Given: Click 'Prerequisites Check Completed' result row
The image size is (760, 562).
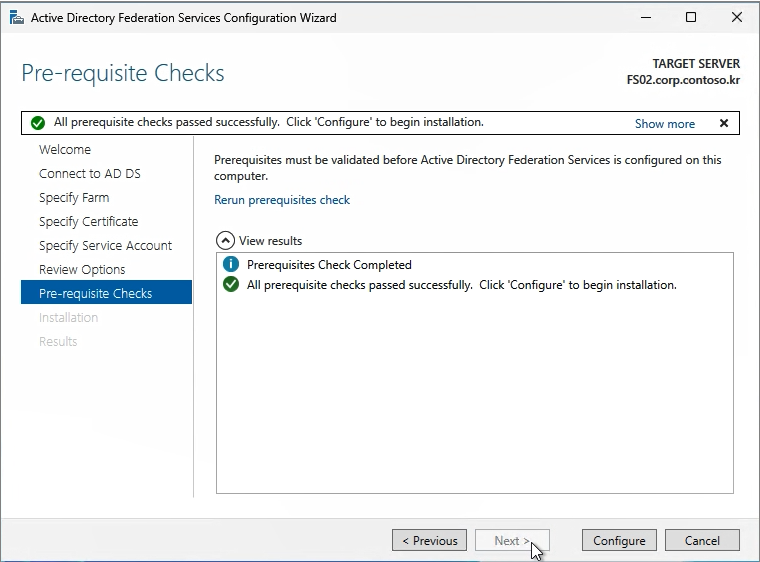Looking at the screenshot, I should [329, 265].
